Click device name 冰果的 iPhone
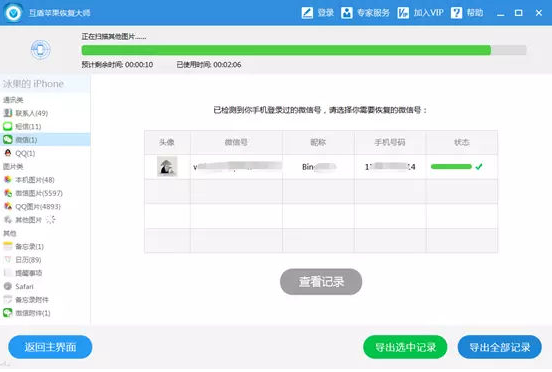The height and width of the screenshot is (372, 552). pos(33,84)
